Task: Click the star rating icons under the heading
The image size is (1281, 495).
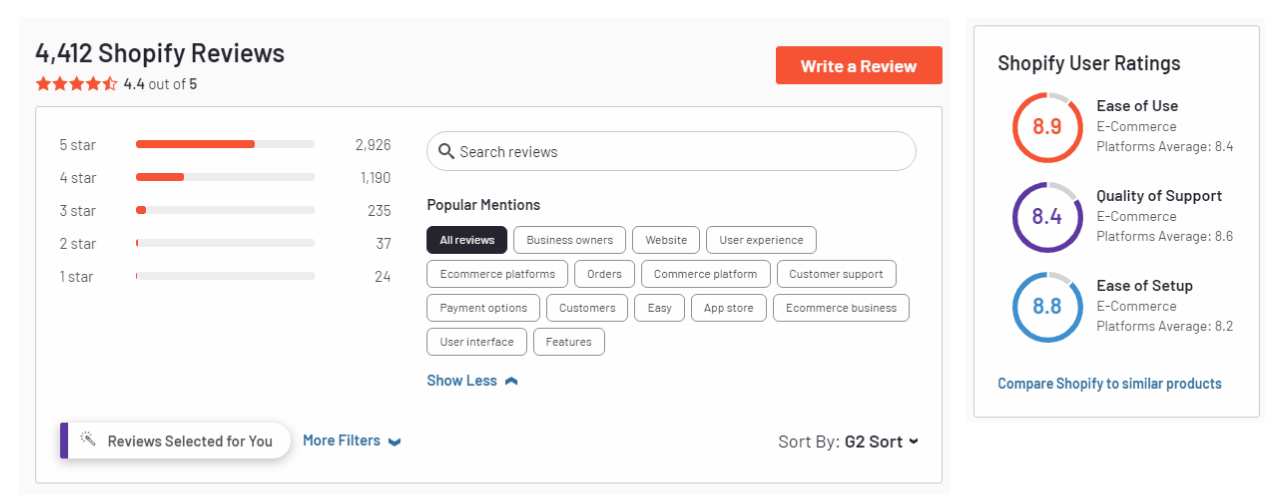Action: [77, 84]
